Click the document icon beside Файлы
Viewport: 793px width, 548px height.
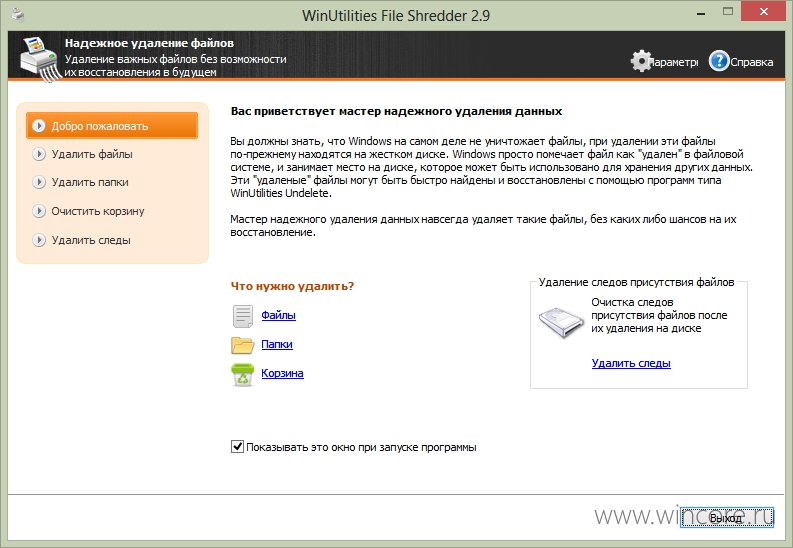[243, 316]
